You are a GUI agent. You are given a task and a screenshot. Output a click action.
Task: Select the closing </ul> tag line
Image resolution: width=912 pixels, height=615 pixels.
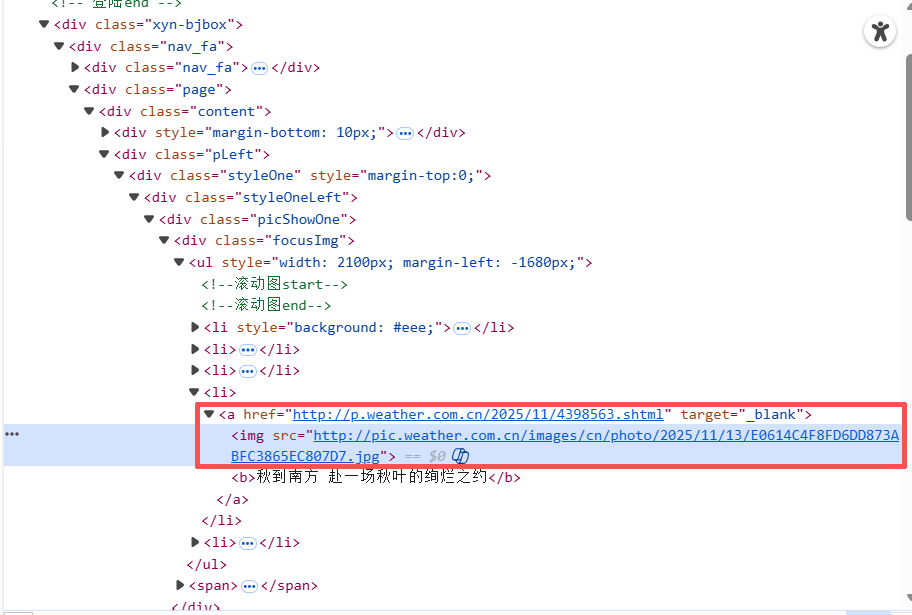(206, 564)
